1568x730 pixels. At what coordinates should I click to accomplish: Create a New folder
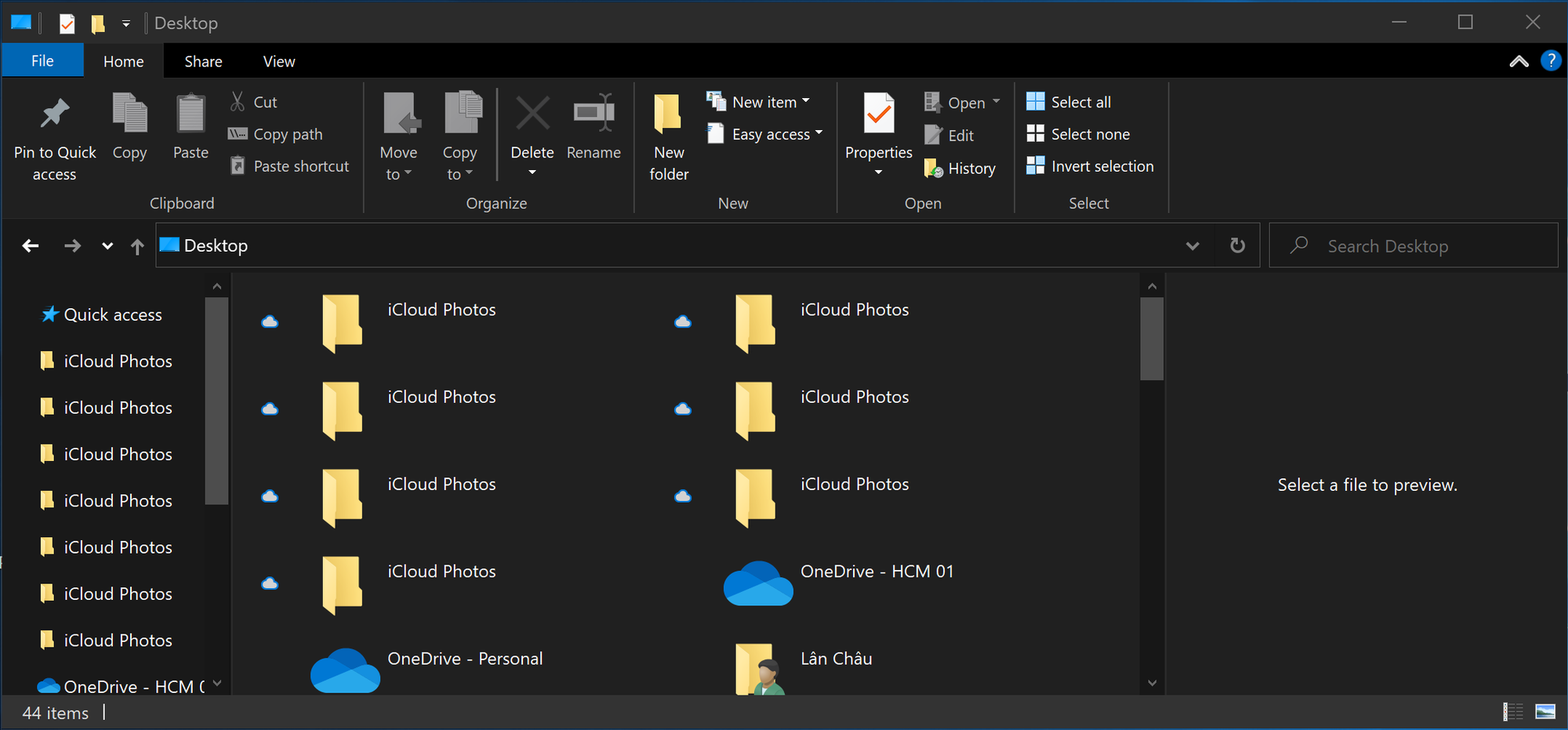pyautogui.click(x=669, y=138)
